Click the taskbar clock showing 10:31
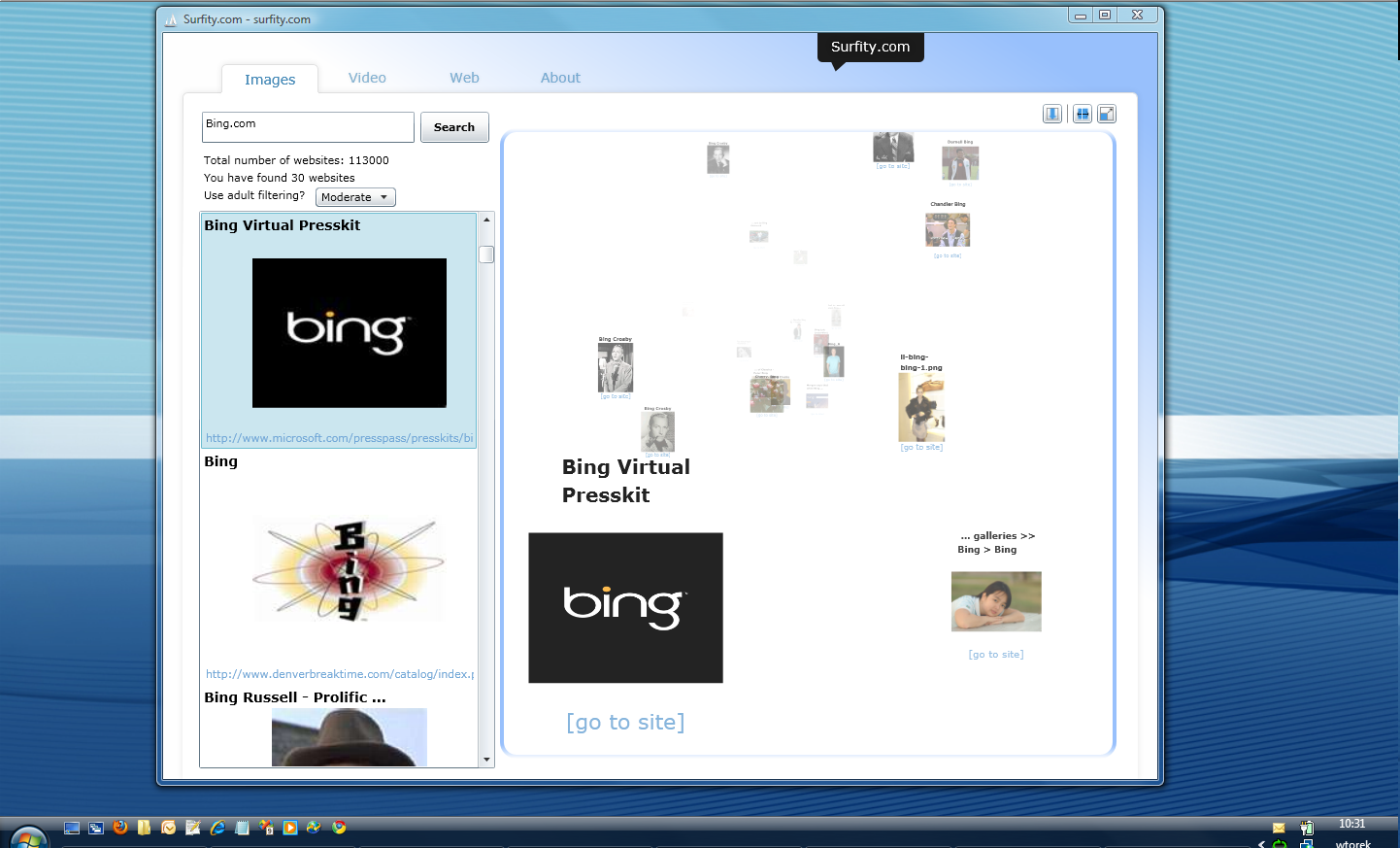The height and width of the screenshot is (848, 1400). click(x=1351, y=824)
